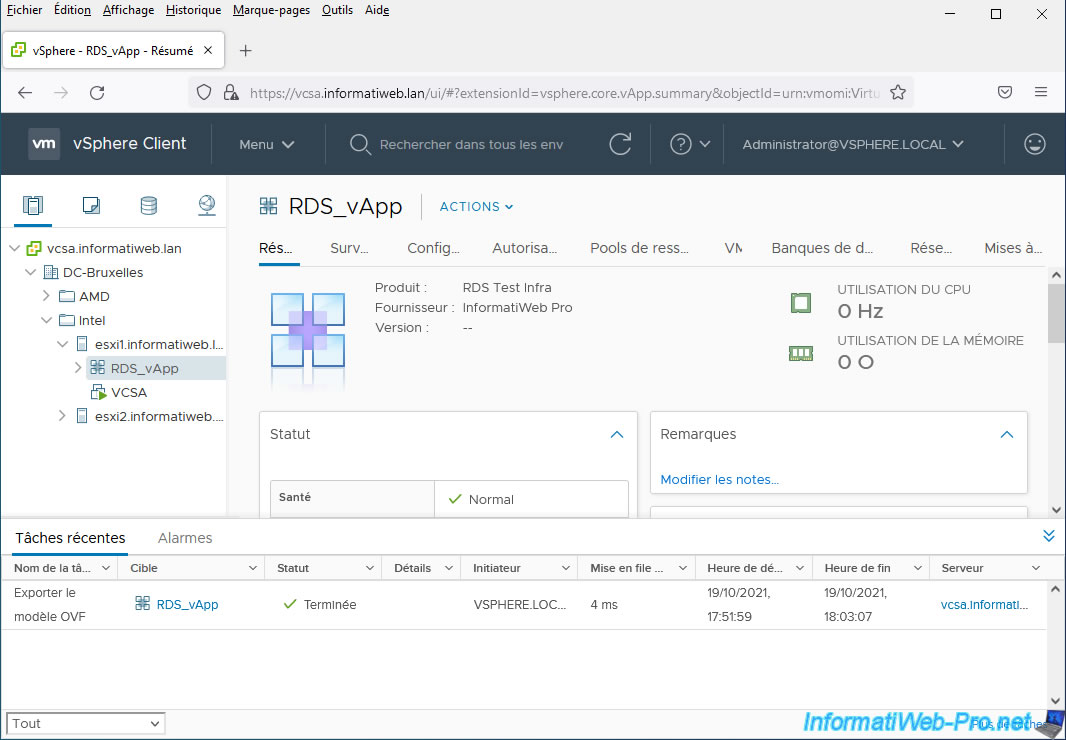The height and width of the screenshot is (740, 1066).
Task: Expand the AMD folder
Action: click(x=46, y=296)
